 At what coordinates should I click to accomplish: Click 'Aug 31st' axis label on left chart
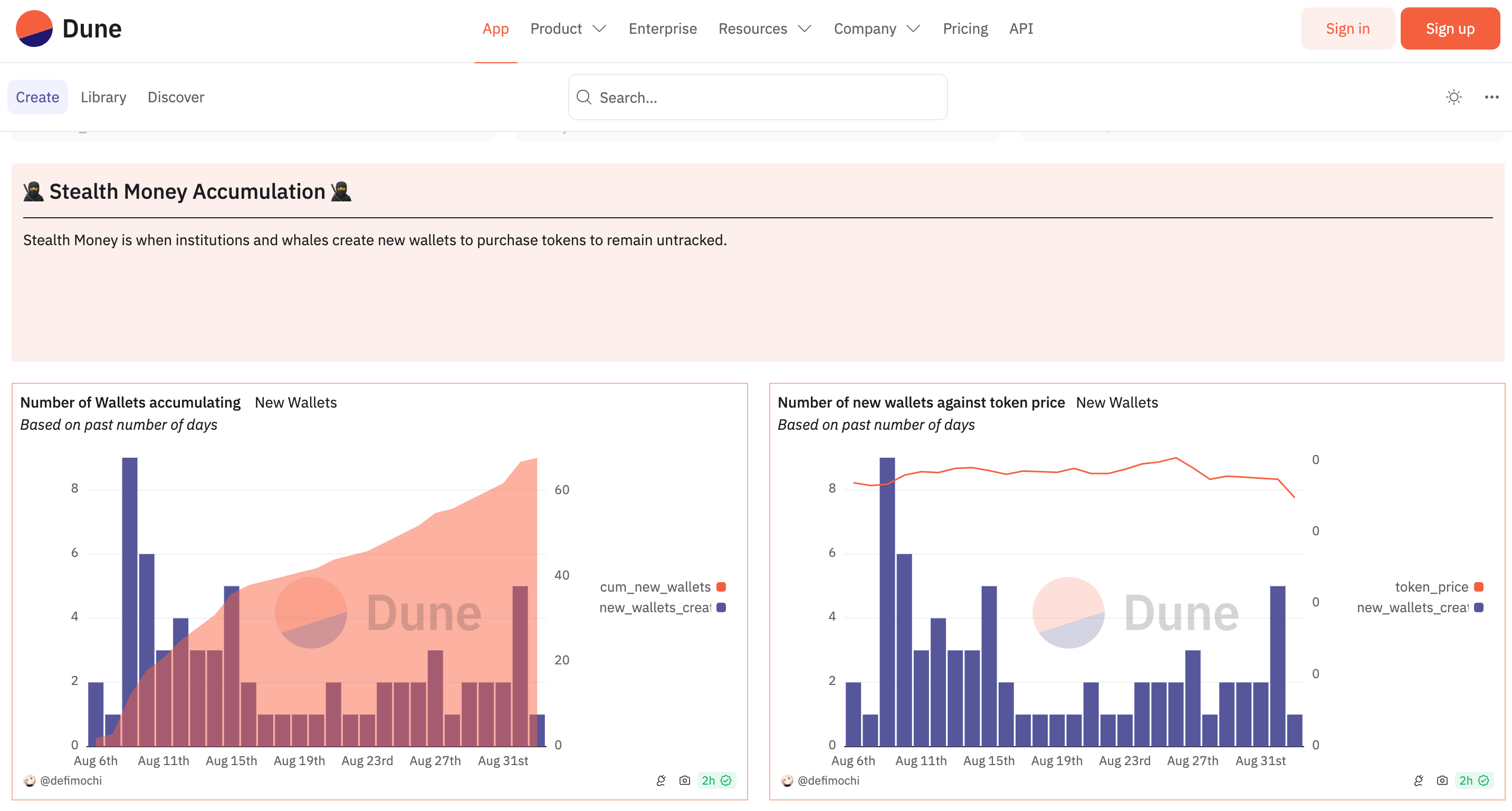pyautogui.click(x=503, y=761)
